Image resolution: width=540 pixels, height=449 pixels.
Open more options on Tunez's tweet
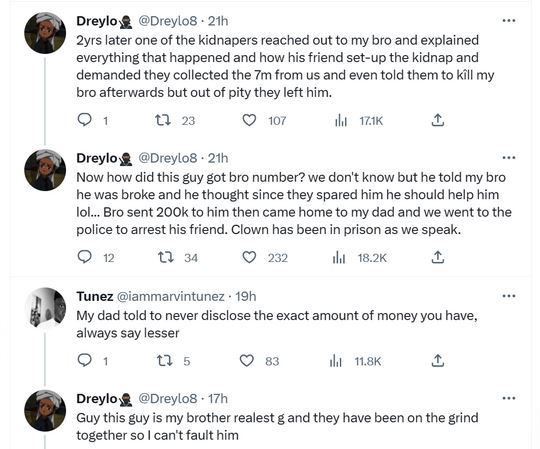pos(509,296)
